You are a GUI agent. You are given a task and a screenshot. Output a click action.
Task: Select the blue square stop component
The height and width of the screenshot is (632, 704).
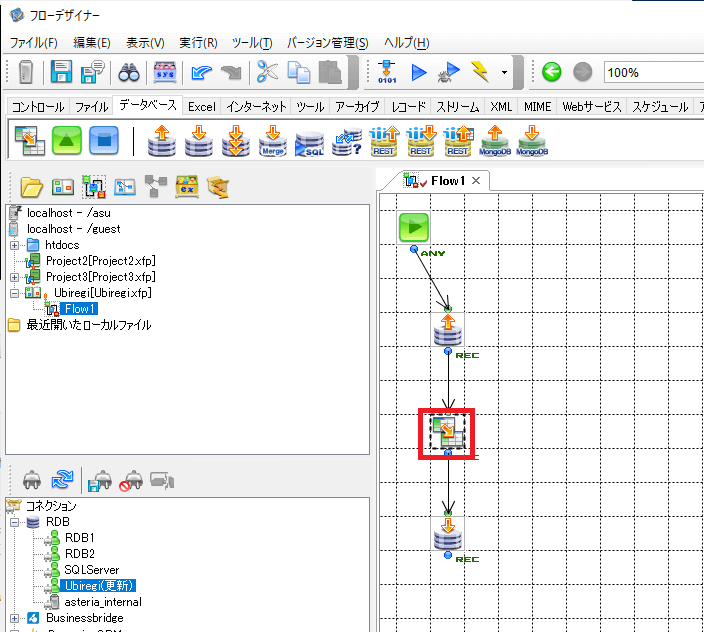104,140
